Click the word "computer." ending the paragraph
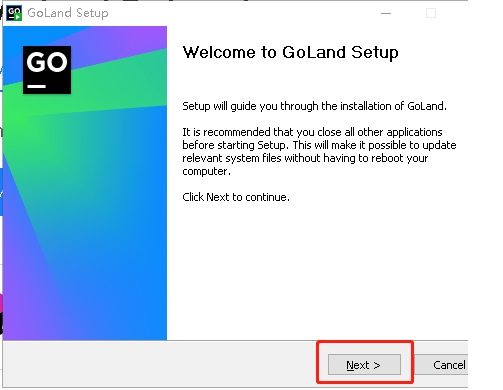Screen dimensions: 503x390 pos(206,171)
